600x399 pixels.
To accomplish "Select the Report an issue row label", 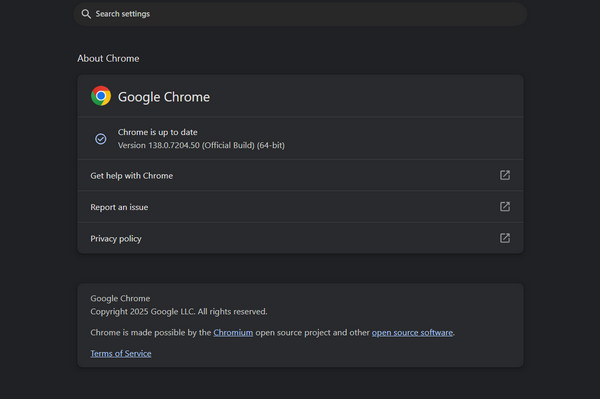I will [119, 207].
